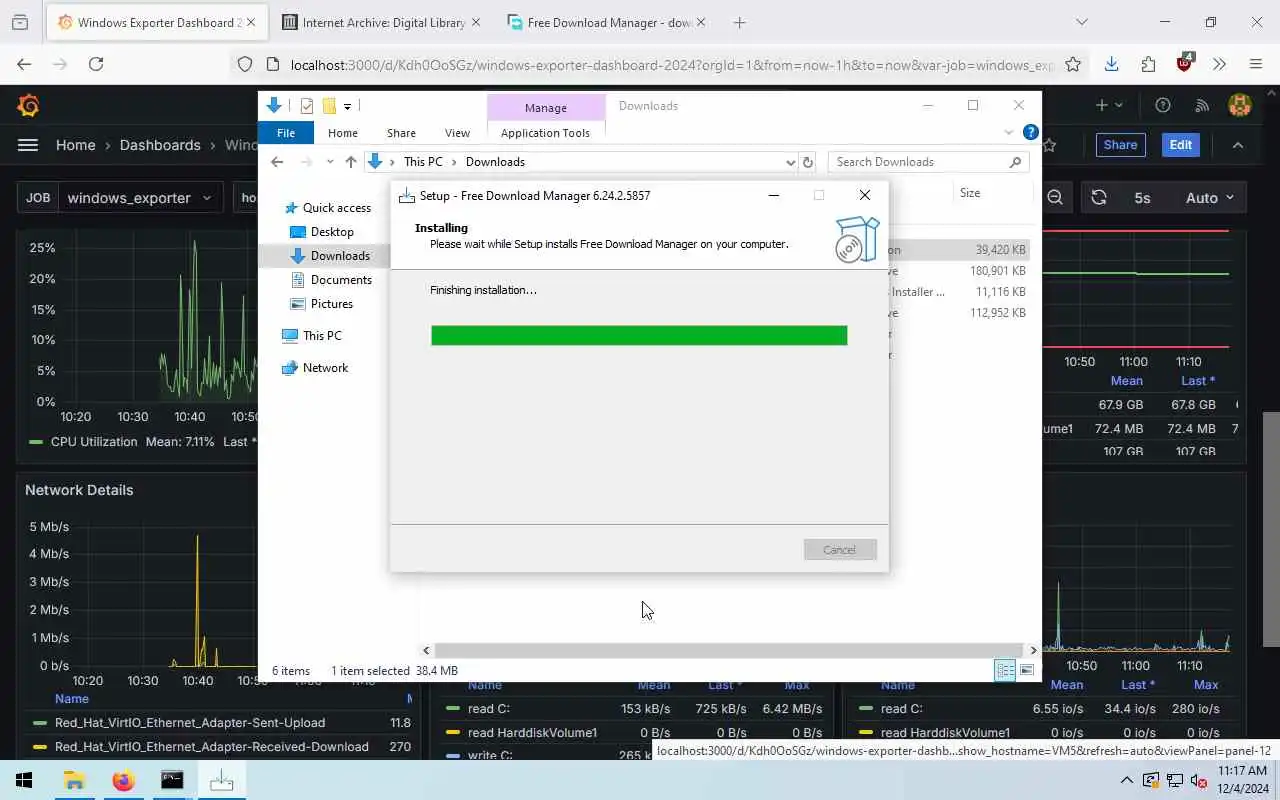Click the taskbar volume muted icon
Image resolution: width=1280 pixels, height=800 pixels.
1198,780
